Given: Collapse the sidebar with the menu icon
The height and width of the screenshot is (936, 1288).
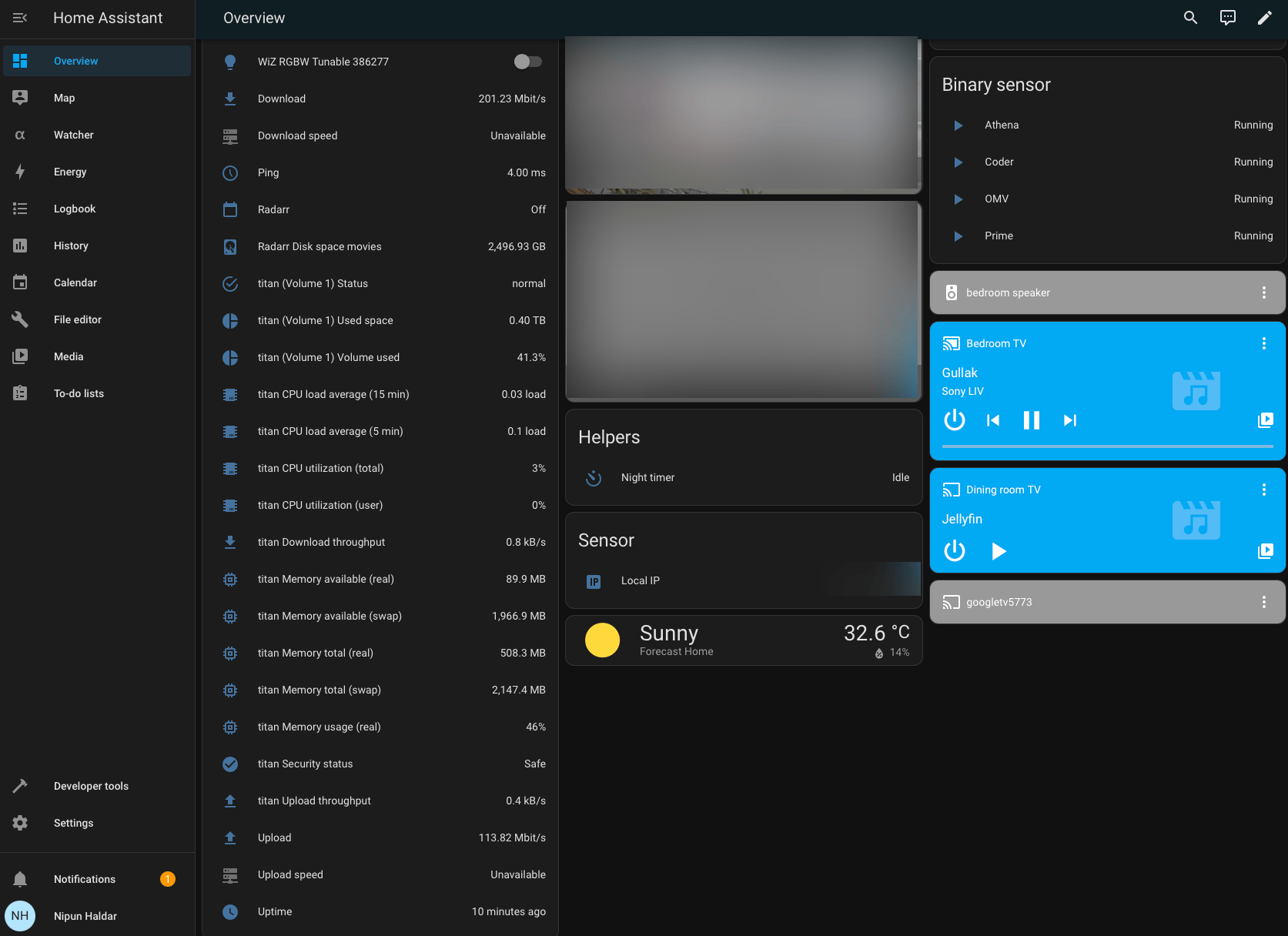Looking at the screenshot, I should point(19,18).
